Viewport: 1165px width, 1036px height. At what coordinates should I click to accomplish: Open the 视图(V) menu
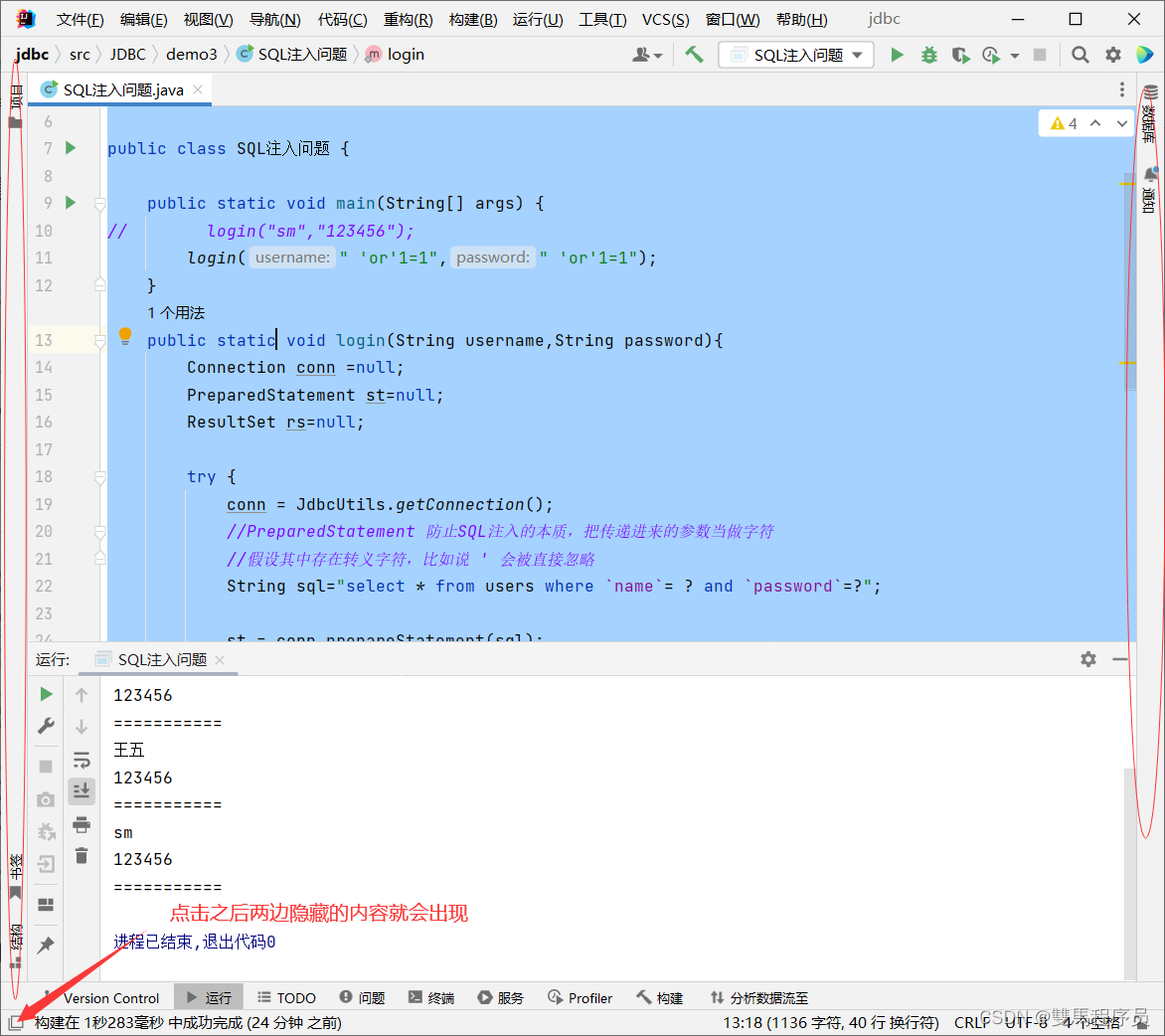click(207, 18)
